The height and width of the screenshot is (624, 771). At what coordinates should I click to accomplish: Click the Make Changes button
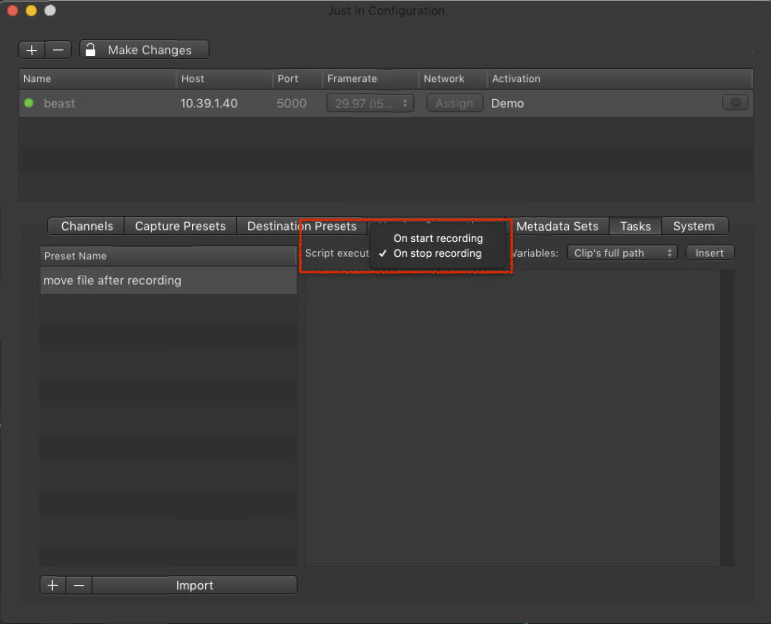(x=145, y=50)
